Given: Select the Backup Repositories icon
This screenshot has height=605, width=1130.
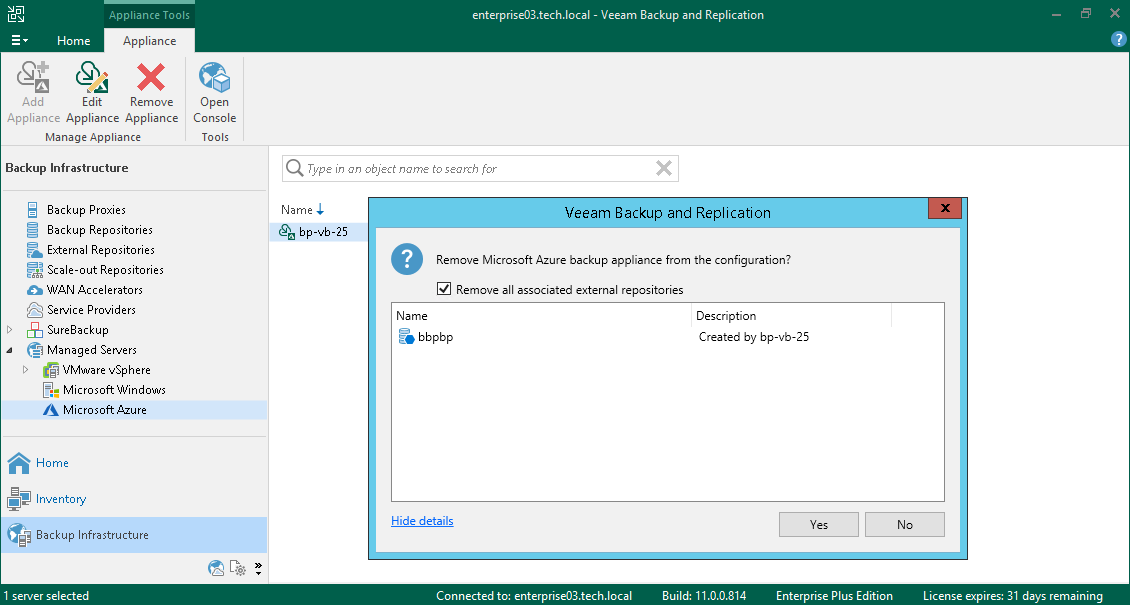Looking at the screenshot, I should [x=33, y=230].
